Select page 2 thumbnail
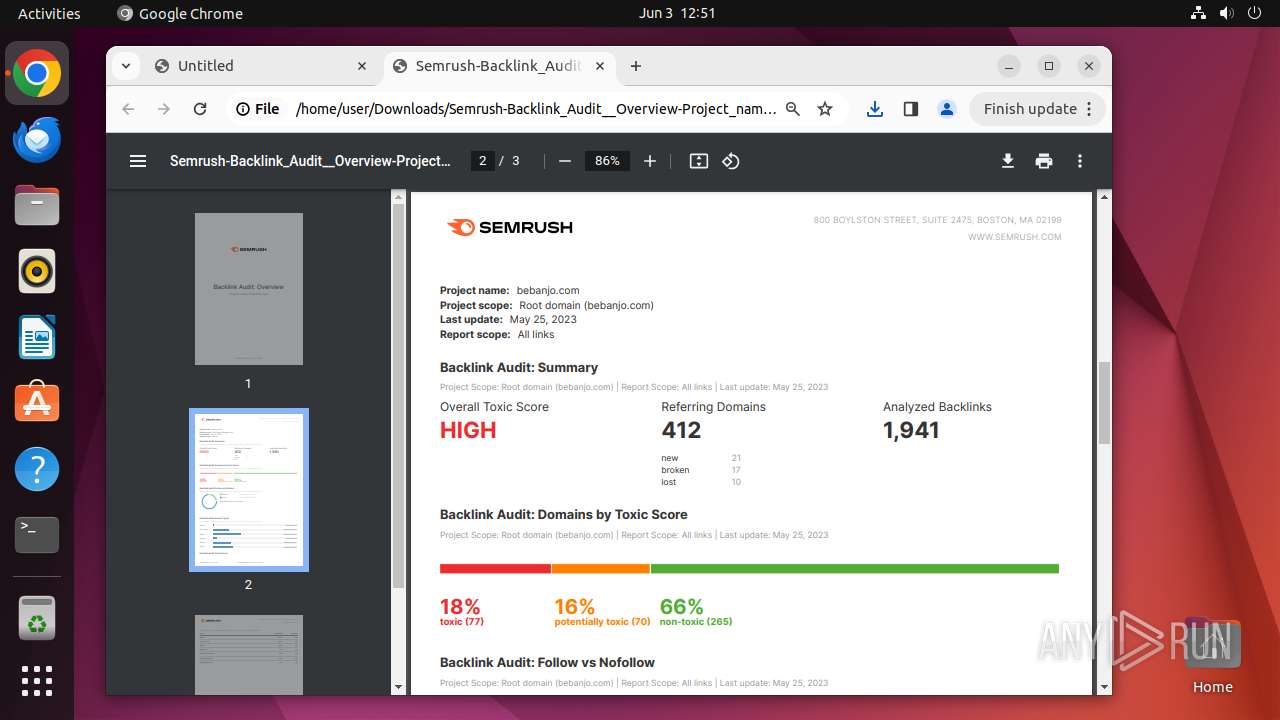 pos(249,490)
